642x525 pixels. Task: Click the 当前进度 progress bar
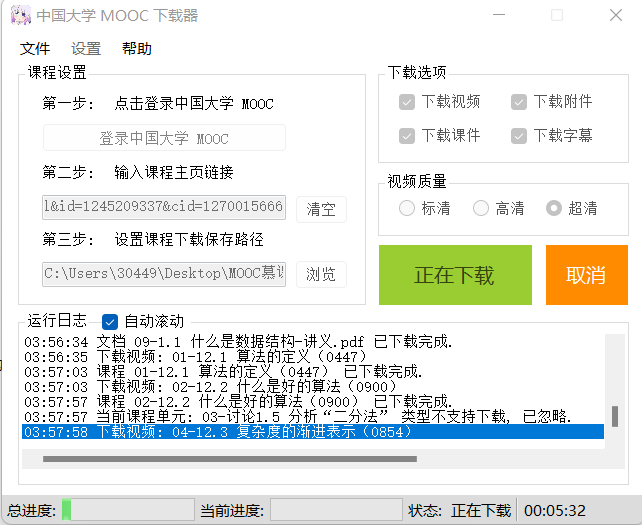[x=336, y=510]
